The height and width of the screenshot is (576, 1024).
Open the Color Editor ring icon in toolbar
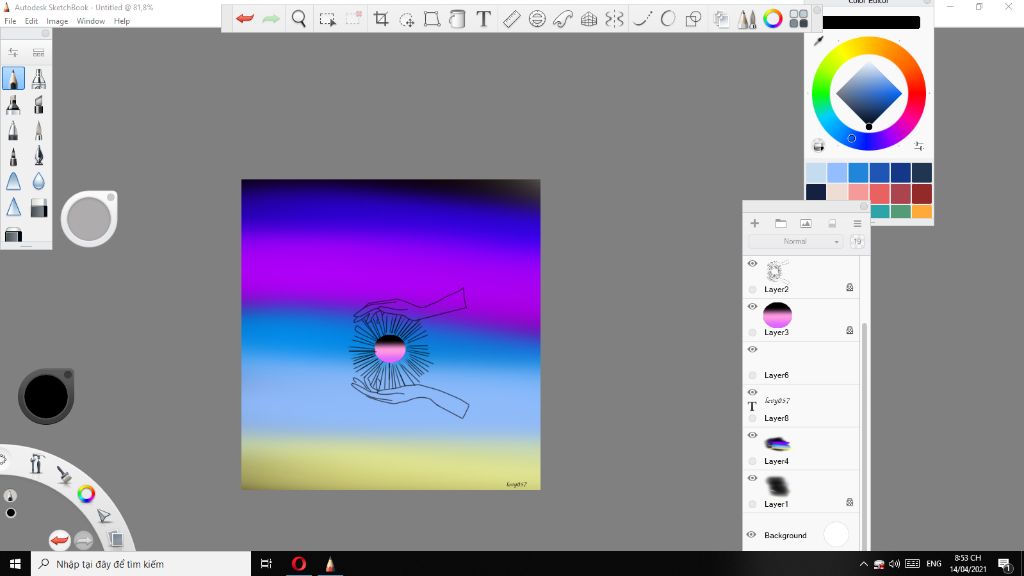(773, 19)
